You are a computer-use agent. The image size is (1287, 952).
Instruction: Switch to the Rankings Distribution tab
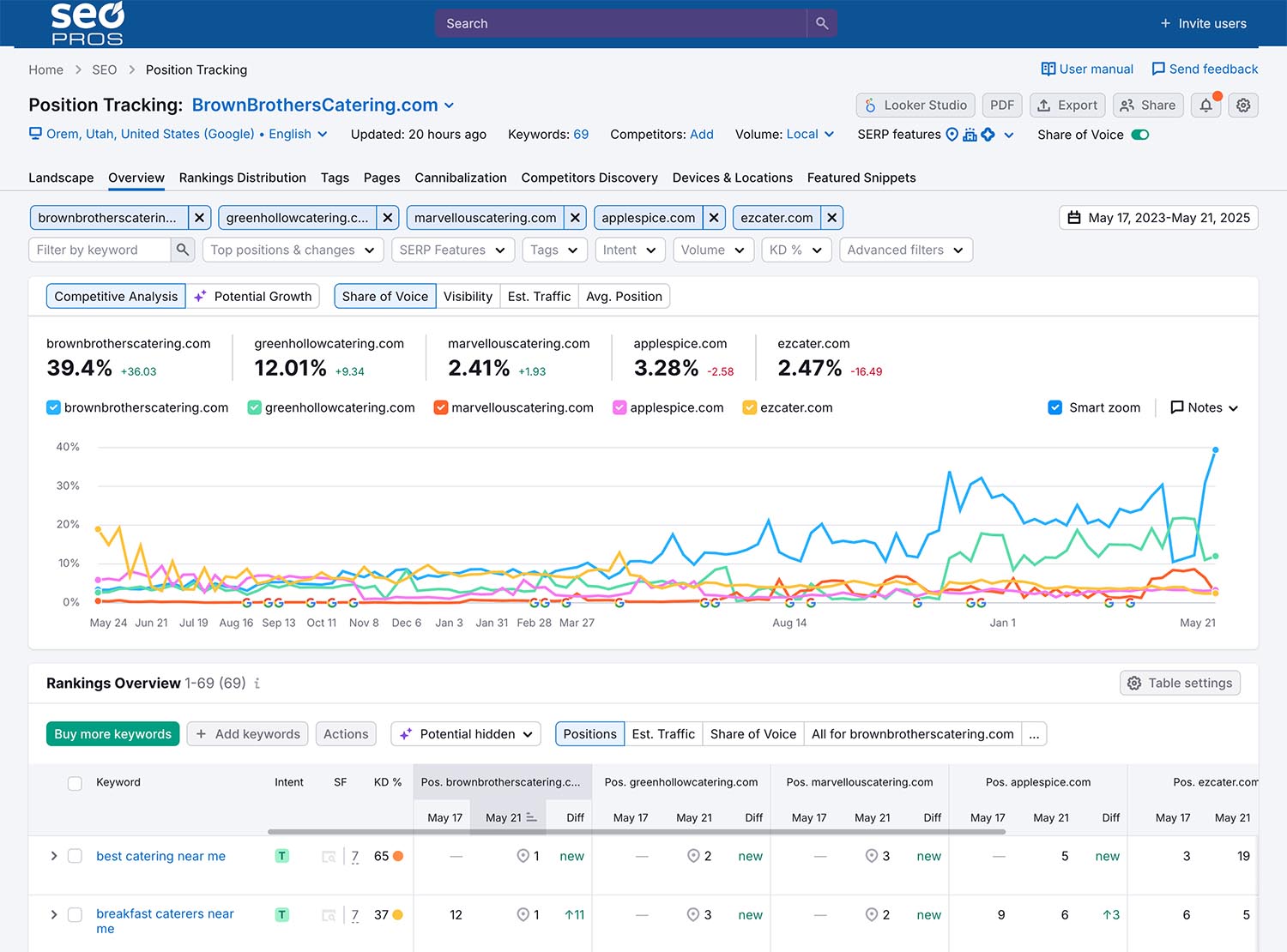click(242, 178)
